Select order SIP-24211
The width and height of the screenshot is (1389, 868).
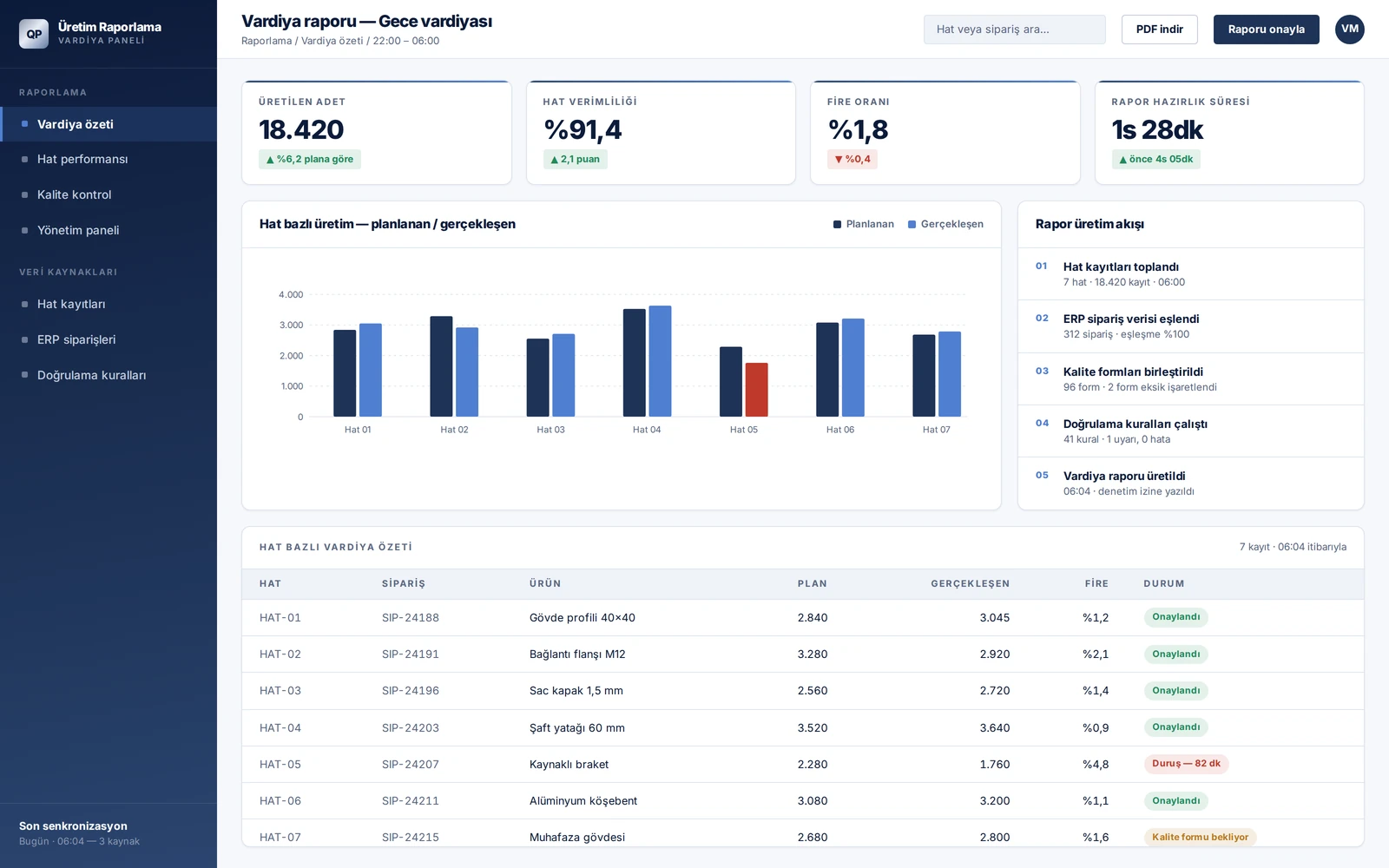(x=411, y=801)
